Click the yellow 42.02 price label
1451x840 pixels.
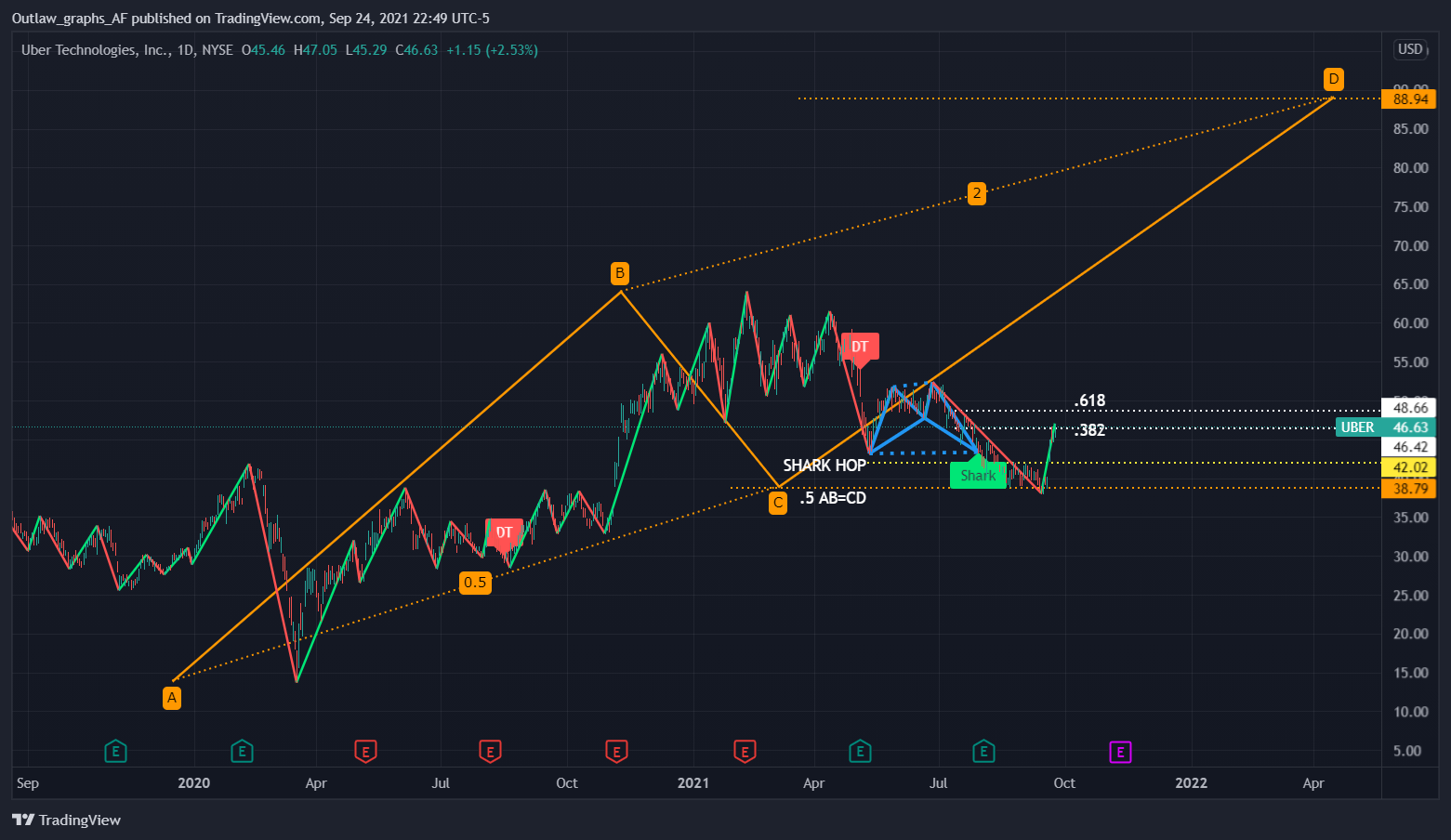[1409, 467]
